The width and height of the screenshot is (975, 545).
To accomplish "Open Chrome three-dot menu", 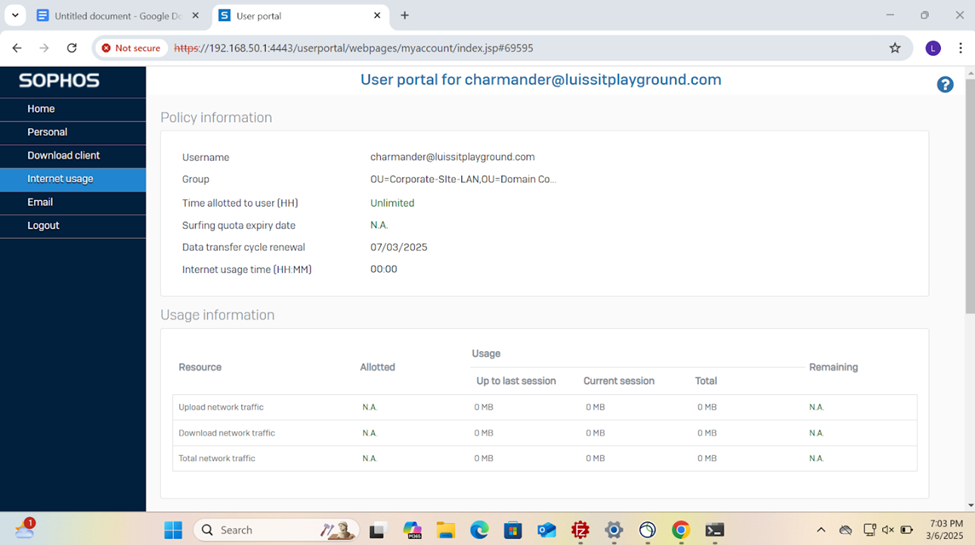I will pos(960,48).
